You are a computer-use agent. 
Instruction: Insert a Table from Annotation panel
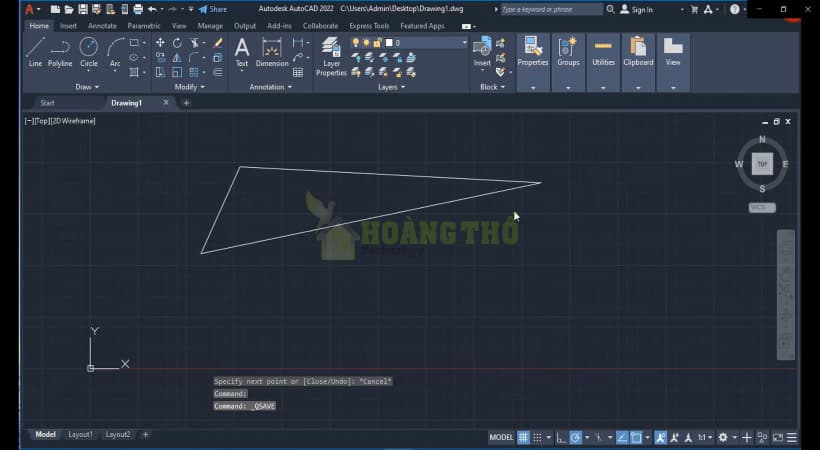[x=298, y=72]
